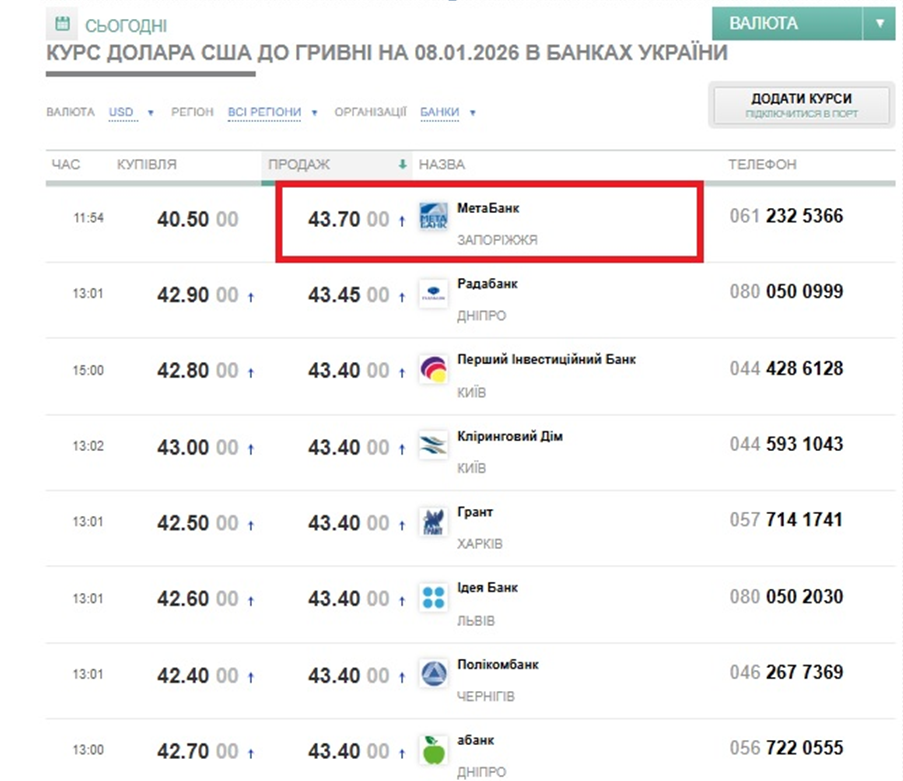
Task: Click the calendar icon next to Сьогодні
Action: pos(63,24)
